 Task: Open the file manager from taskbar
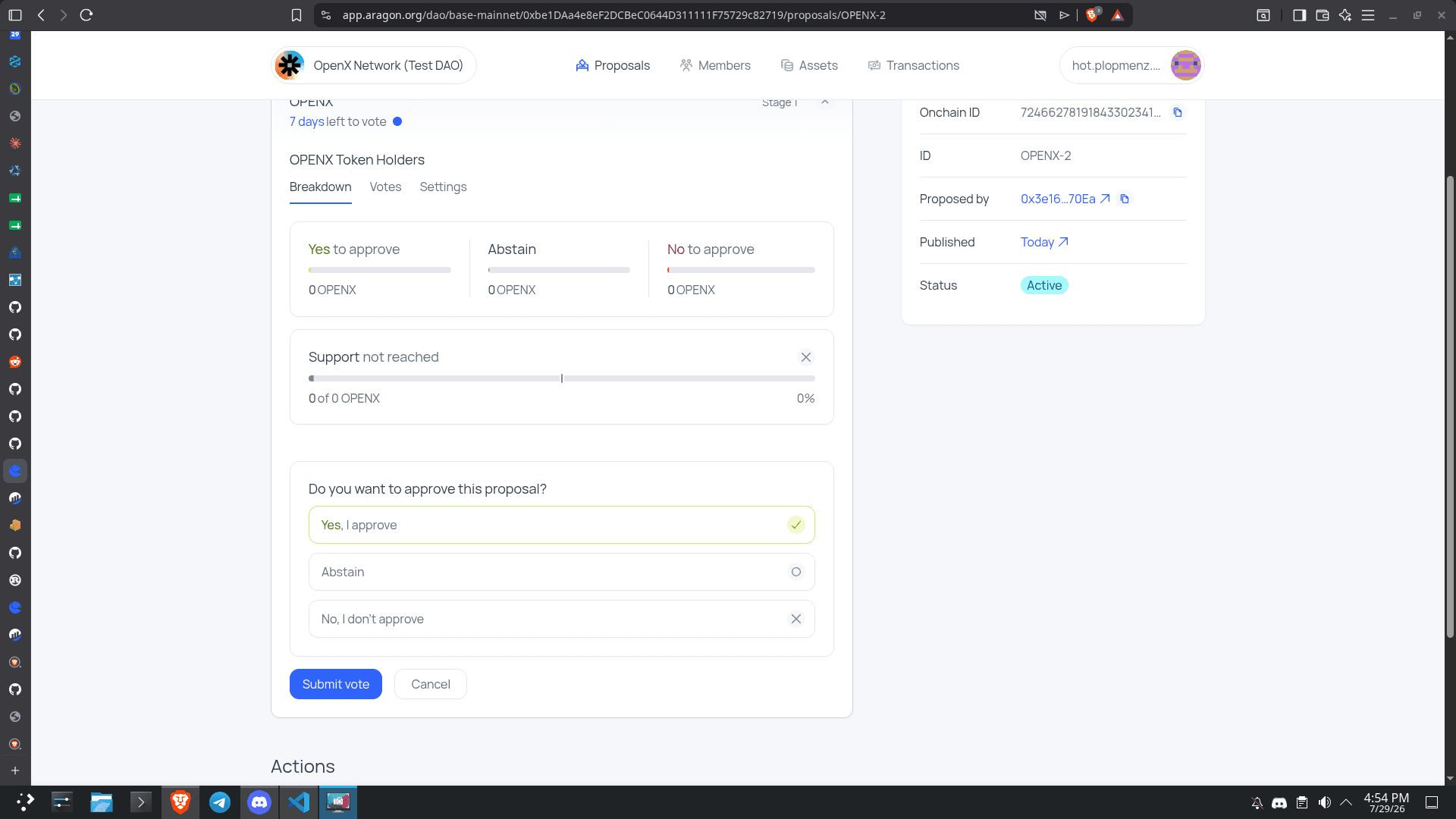click(102, 802)
